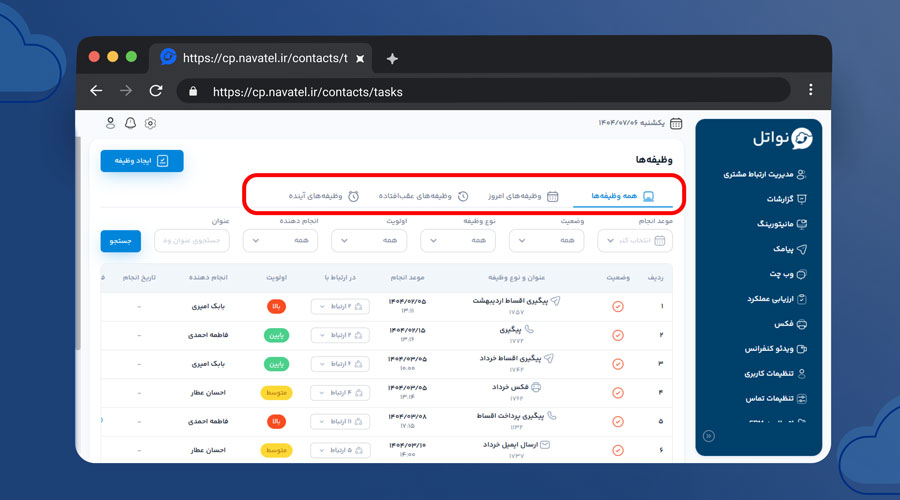
Task: Expand the نوع وظیفه filter dropdown
Action: tap(457, 240)
